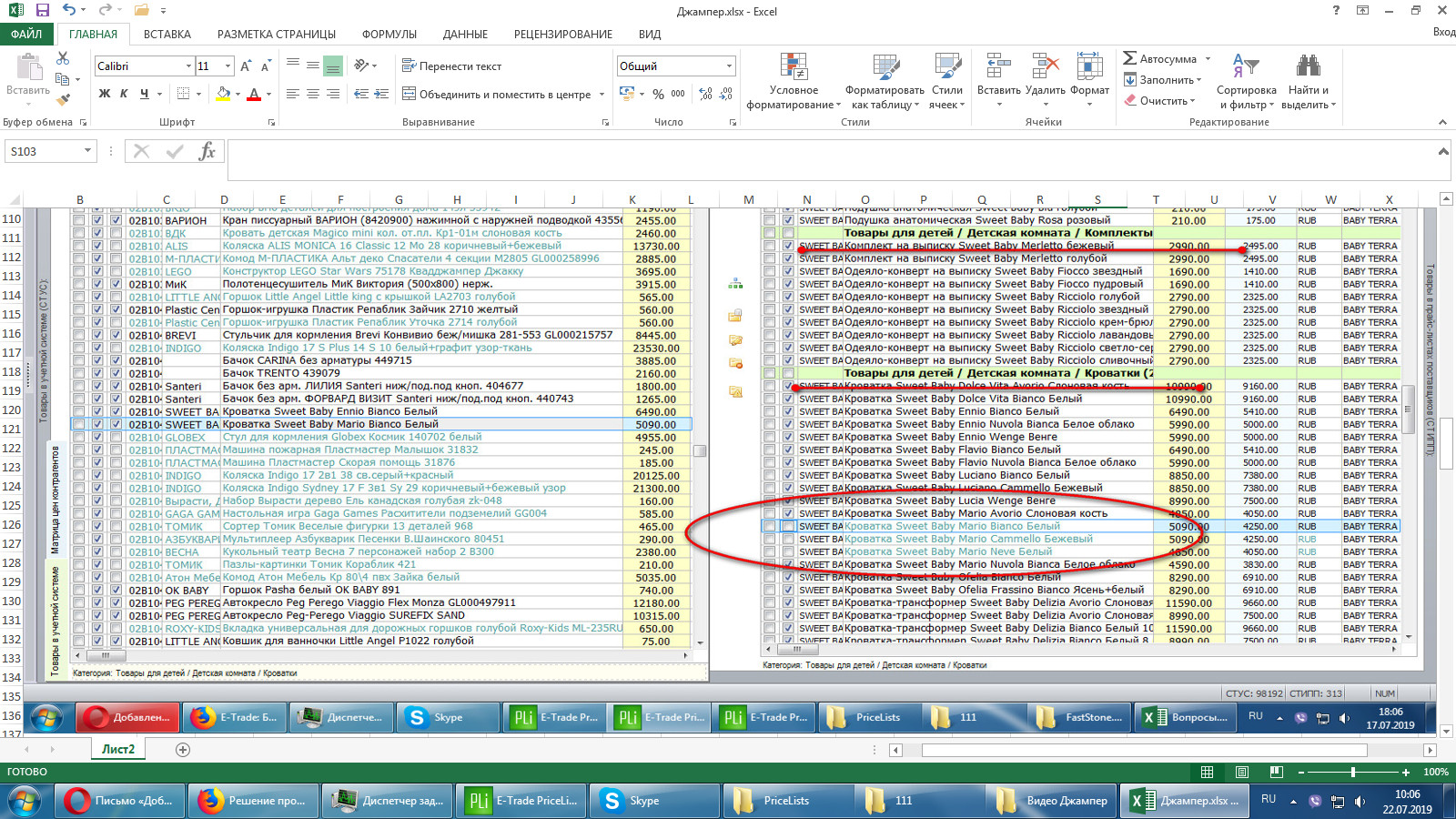The height and width of the screenshot is (819, 1456).
Task: Align cell text to vertical middle
Action: pos(313,66)
